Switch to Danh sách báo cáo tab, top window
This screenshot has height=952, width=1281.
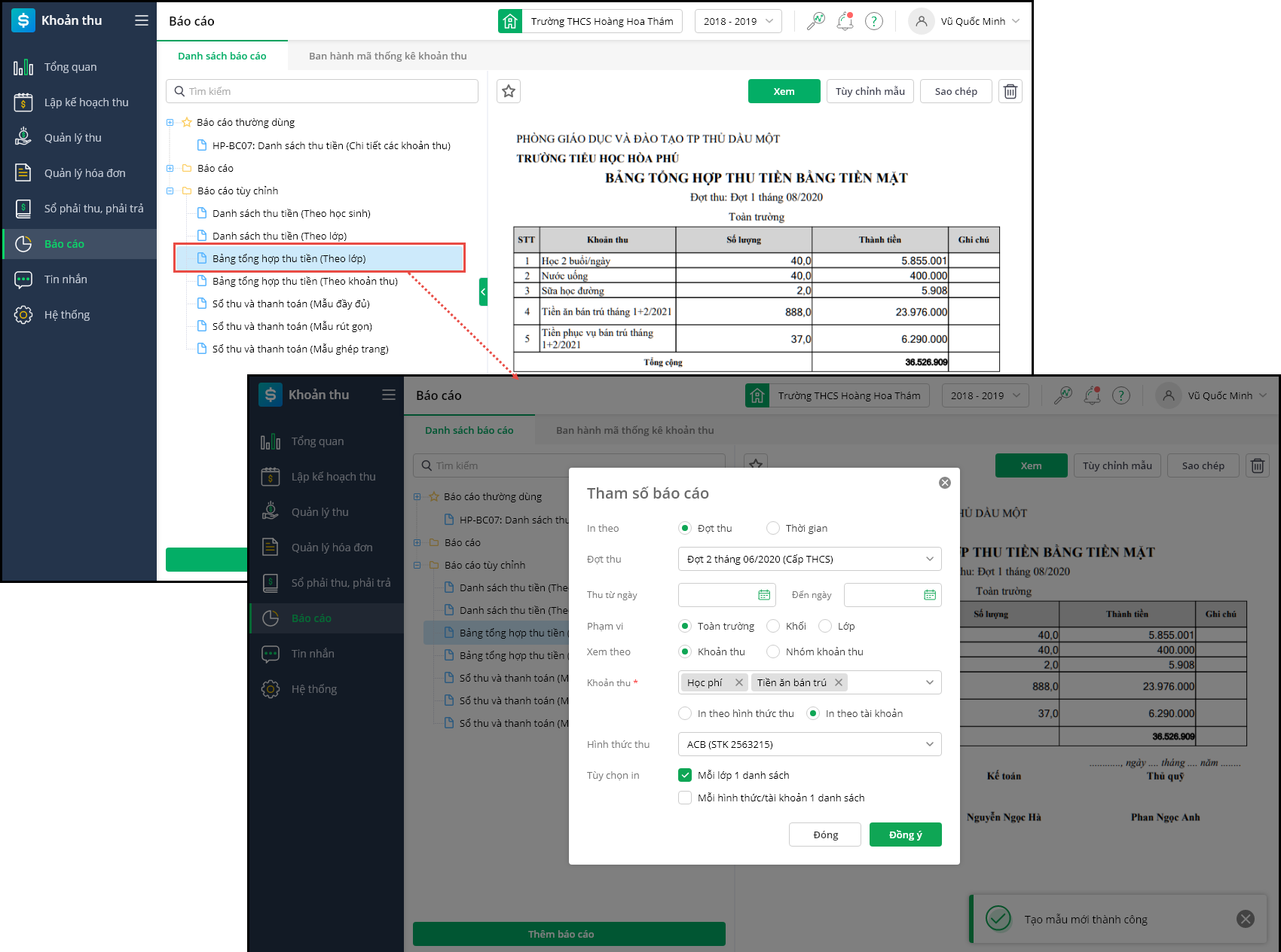pyautogui.click(x=222, y=56)
